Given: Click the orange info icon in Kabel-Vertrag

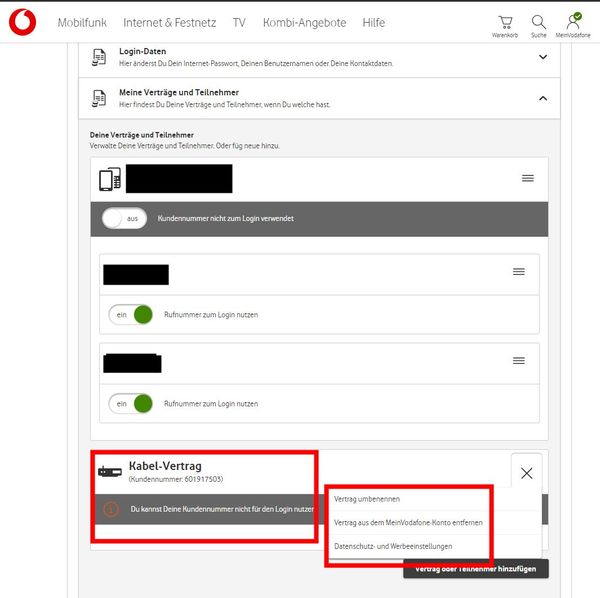Looking at the screenshot, I should pyautogui.click(x=111, y=509).
